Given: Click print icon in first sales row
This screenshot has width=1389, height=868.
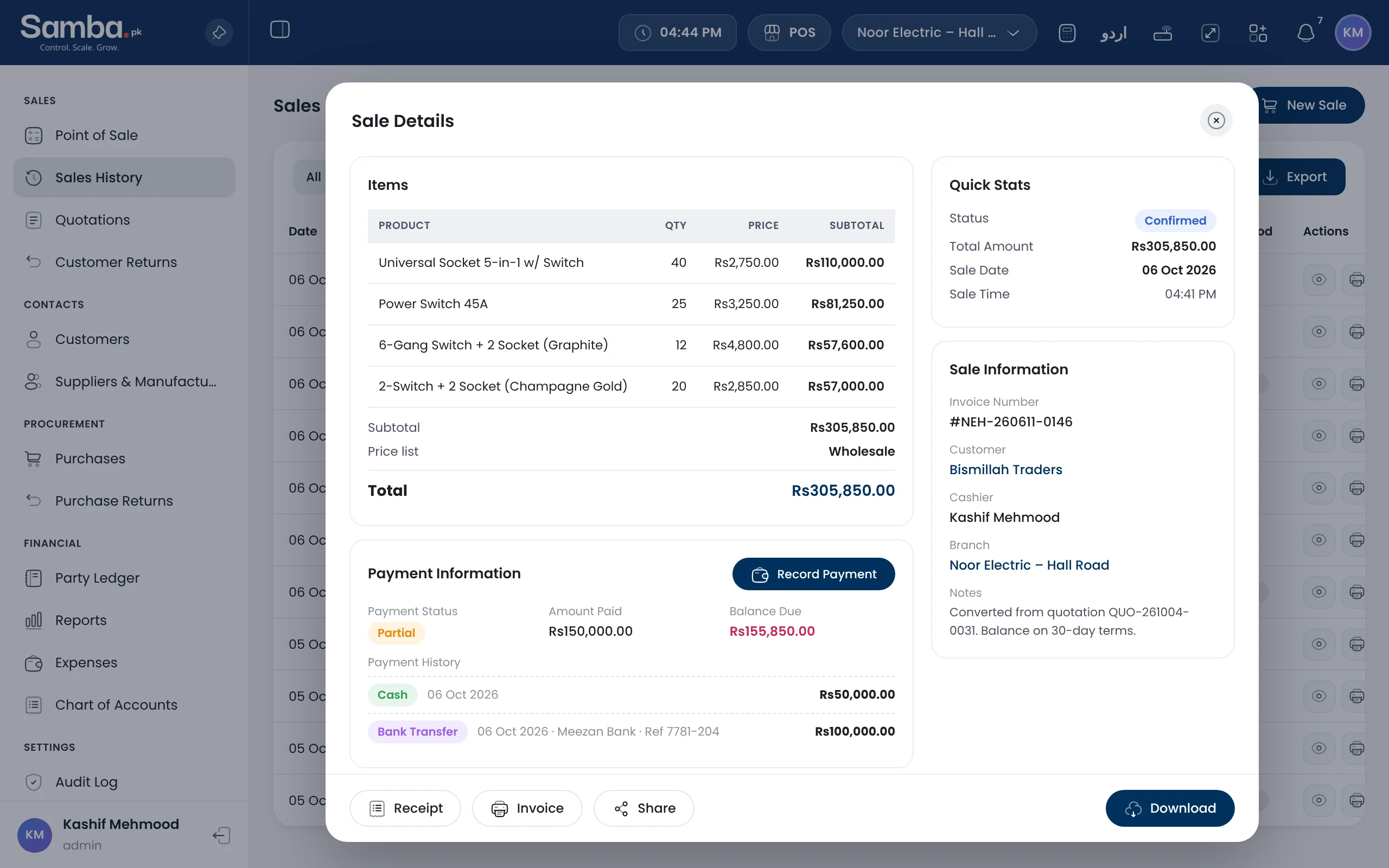Looking at the screenshot, I should [1356, 279].
